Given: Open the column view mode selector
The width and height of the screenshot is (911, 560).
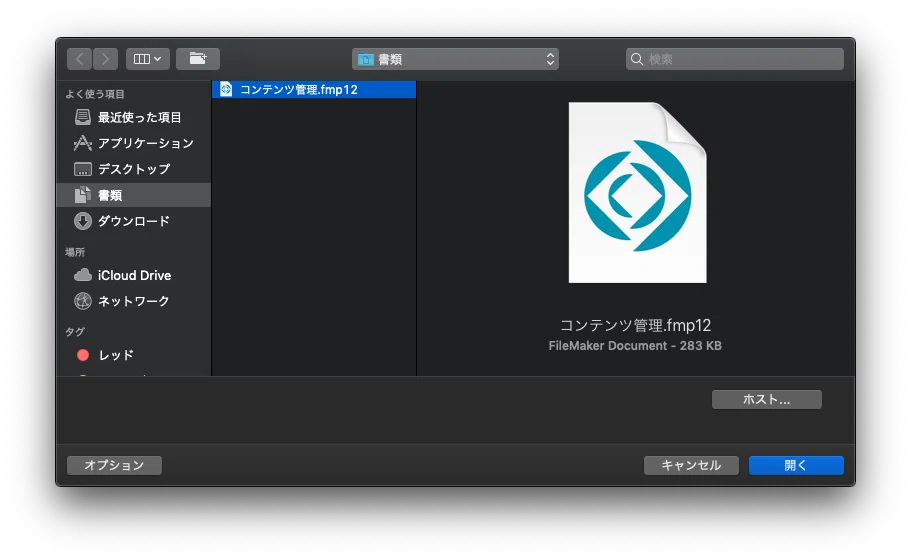Looking at the screenshot, I should (148, 59).
